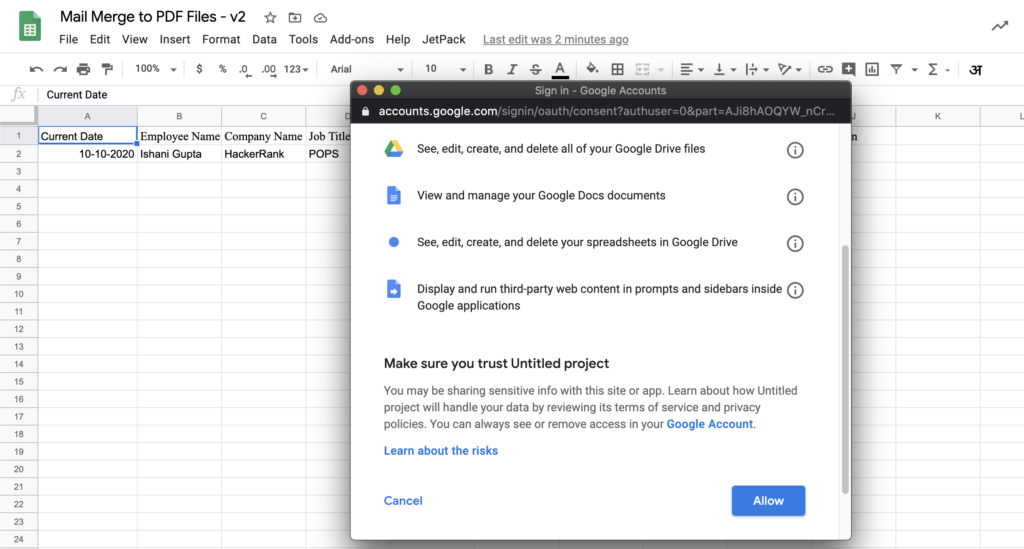1024x549 pixels.
Task: Click the Input tools Devanagari icon
Action: pyautogui.click(x=976, y=69)
